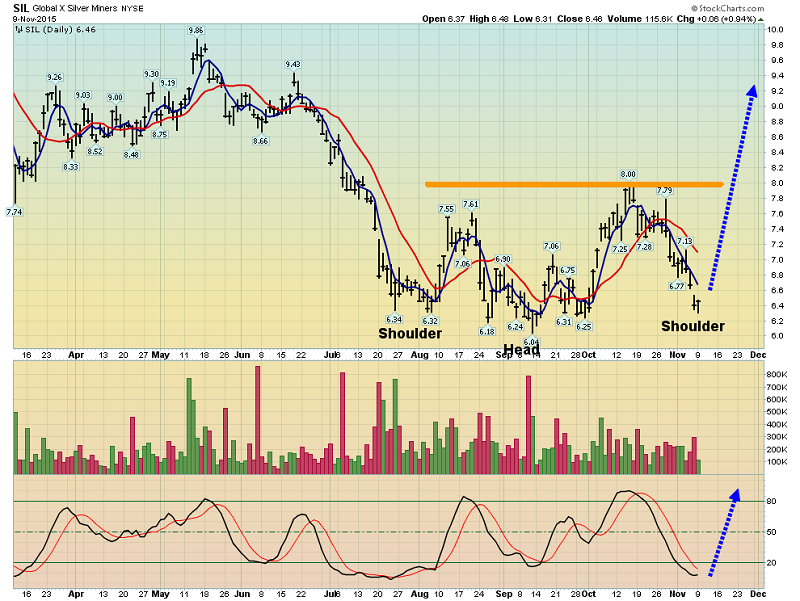This screenshot has height=601, width=800.
Task: Click the 9.19 price label
Action: [168, 83]
